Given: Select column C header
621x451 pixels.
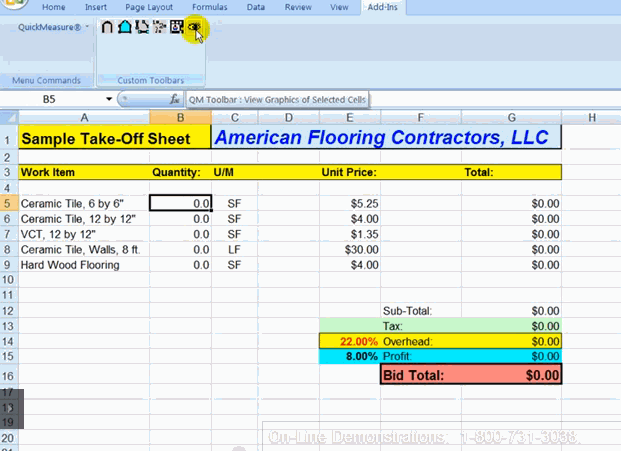Looking at the screenshot, I should 234,118.
